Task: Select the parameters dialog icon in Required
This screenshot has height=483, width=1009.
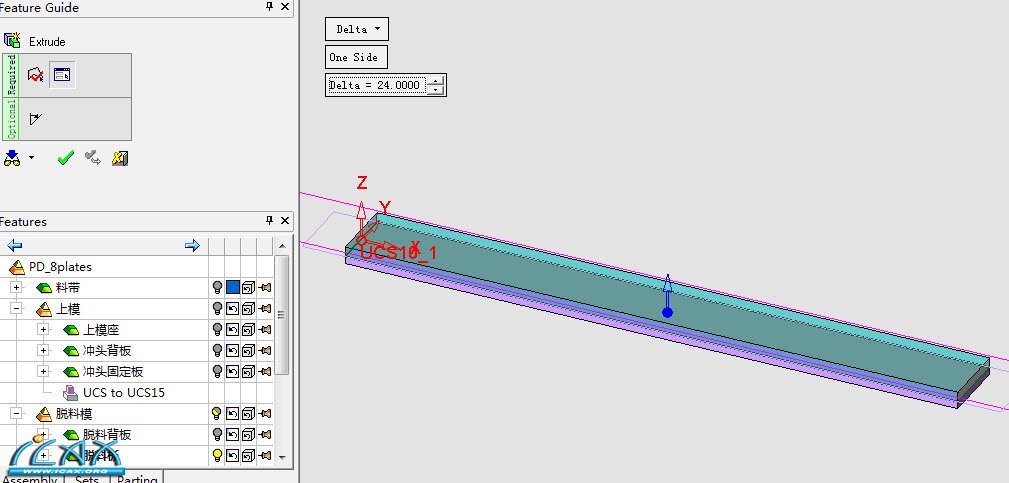Action: click(61, 75)
